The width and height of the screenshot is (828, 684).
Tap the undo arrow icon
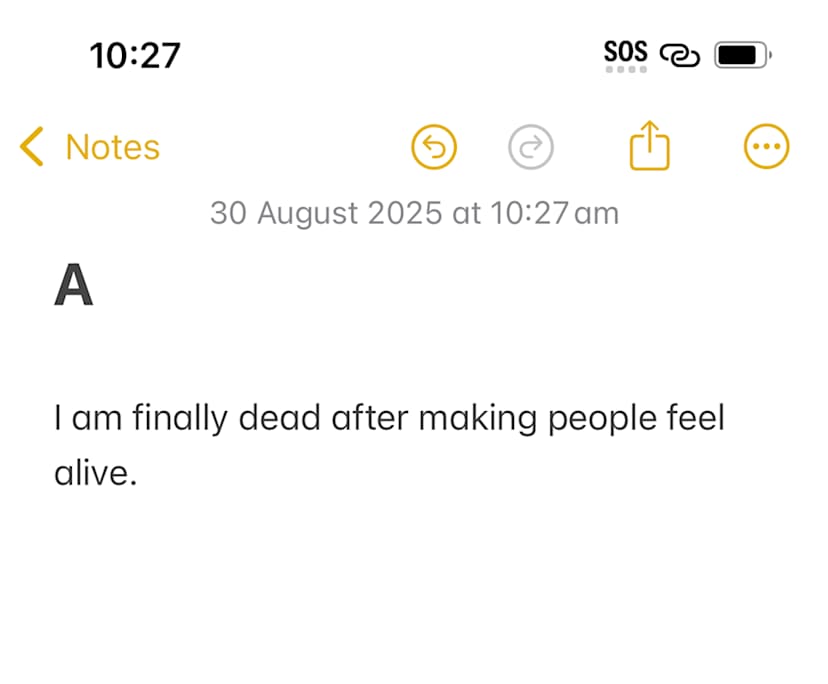pos(434,148)
